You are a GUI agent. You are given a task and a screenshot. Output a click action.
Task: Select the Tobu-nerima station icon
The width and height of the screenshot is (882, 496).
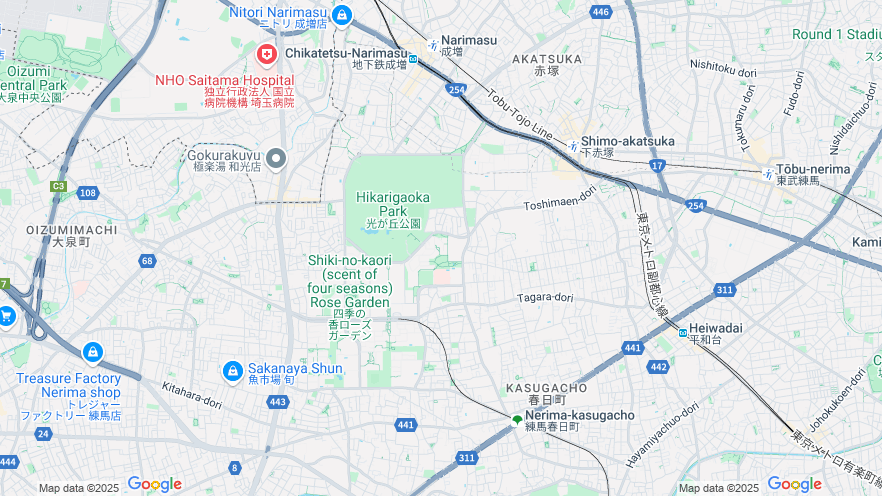coord(768,174)
